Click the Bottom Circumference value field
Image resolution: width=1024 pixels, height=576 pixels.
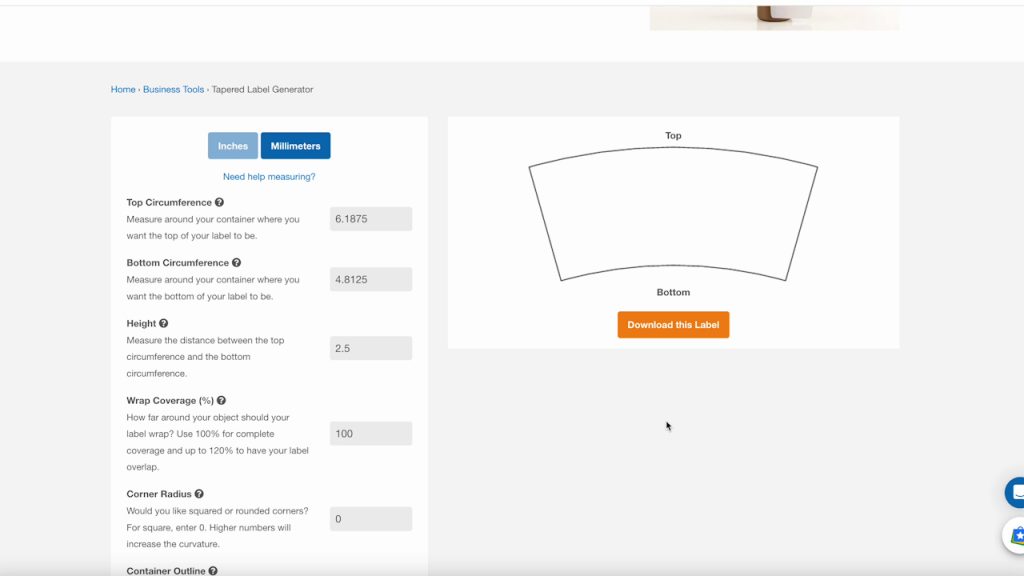[371, 280]
